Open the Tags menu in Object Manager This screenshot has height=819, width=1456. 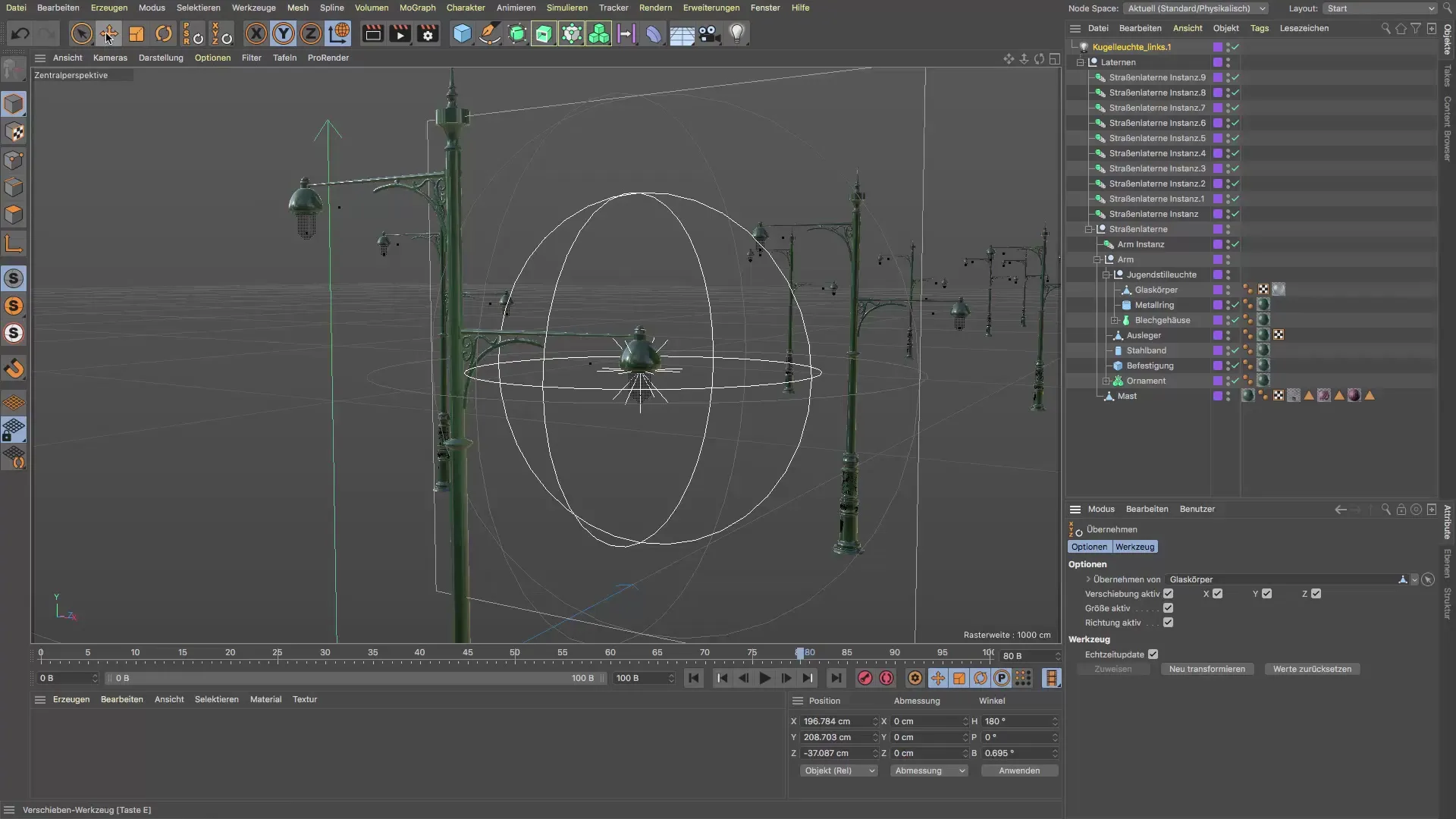(x=1260, y=28)
